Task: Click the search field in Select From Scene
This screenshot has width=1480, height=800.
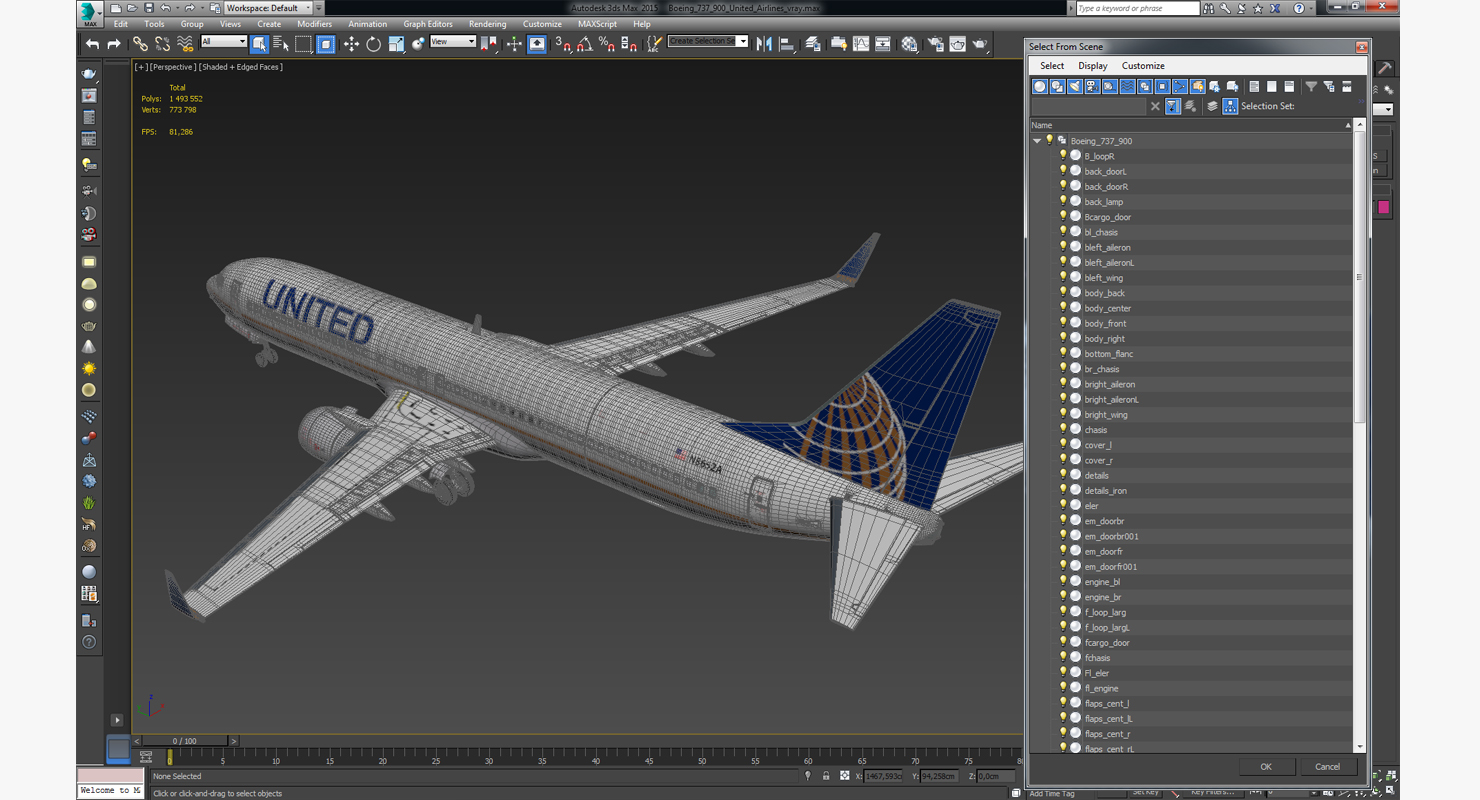Action: coord(1089,106)
